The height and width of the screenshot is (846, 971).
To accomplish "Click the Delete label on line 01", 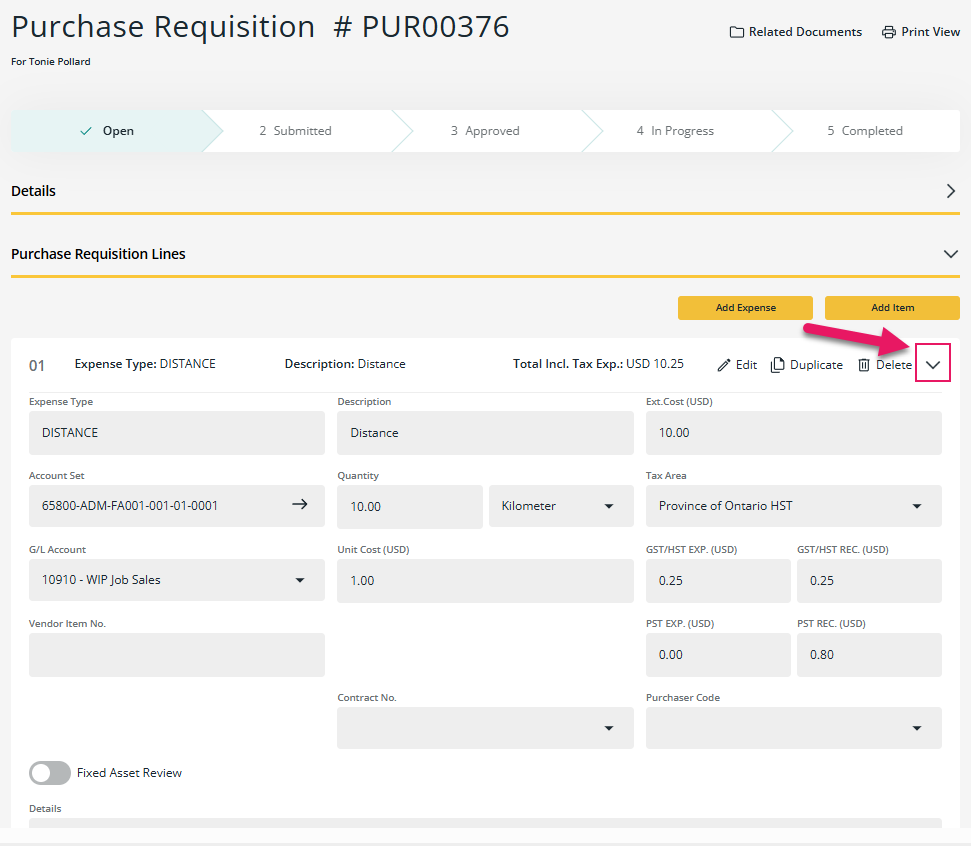I will pos(894,365).
